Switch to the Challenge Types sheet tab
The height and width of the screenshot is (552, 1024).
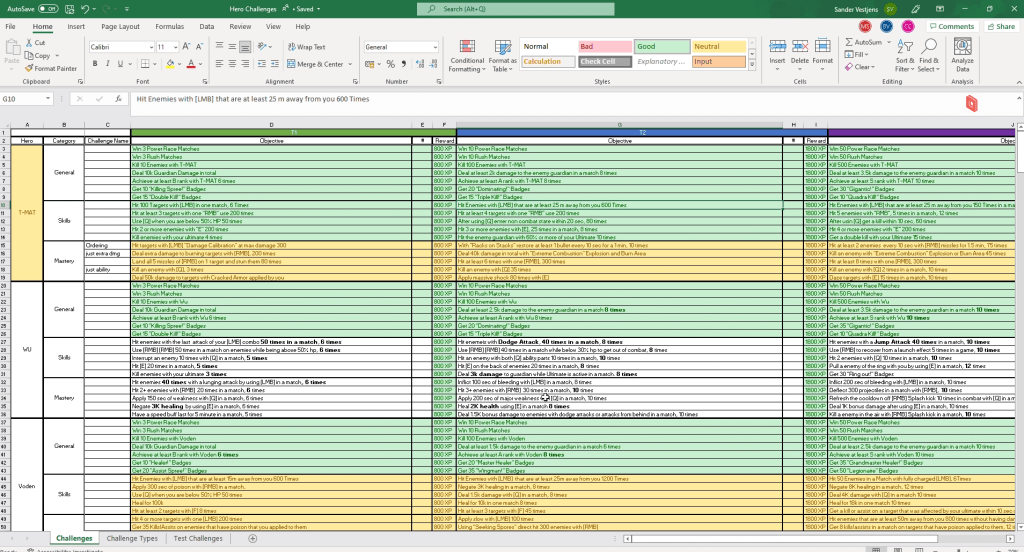pyautogui.click(x=132, y=538)
